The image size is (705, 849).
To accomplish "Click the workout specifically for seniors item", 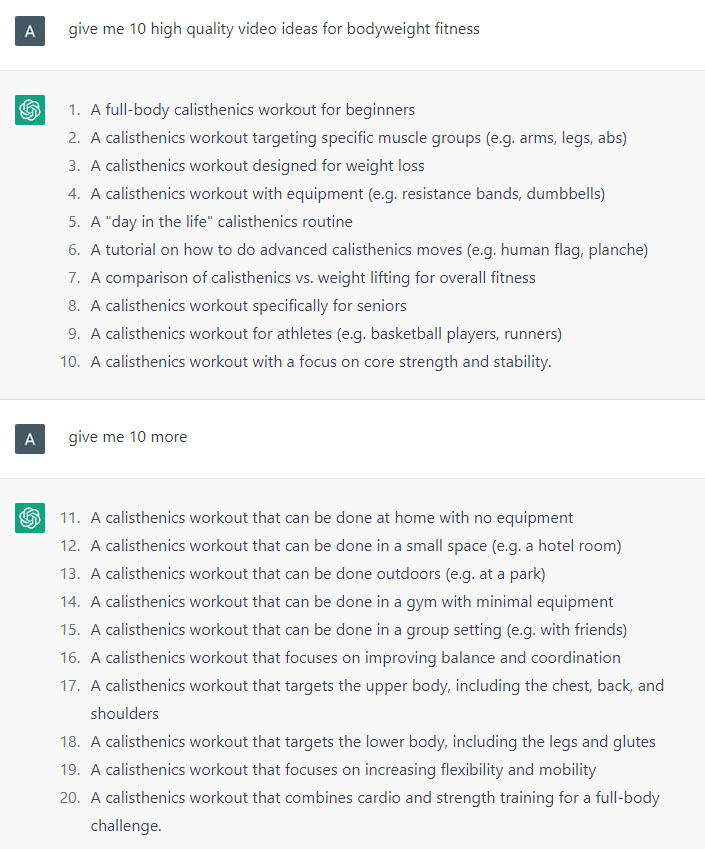I will pos(249,306).
